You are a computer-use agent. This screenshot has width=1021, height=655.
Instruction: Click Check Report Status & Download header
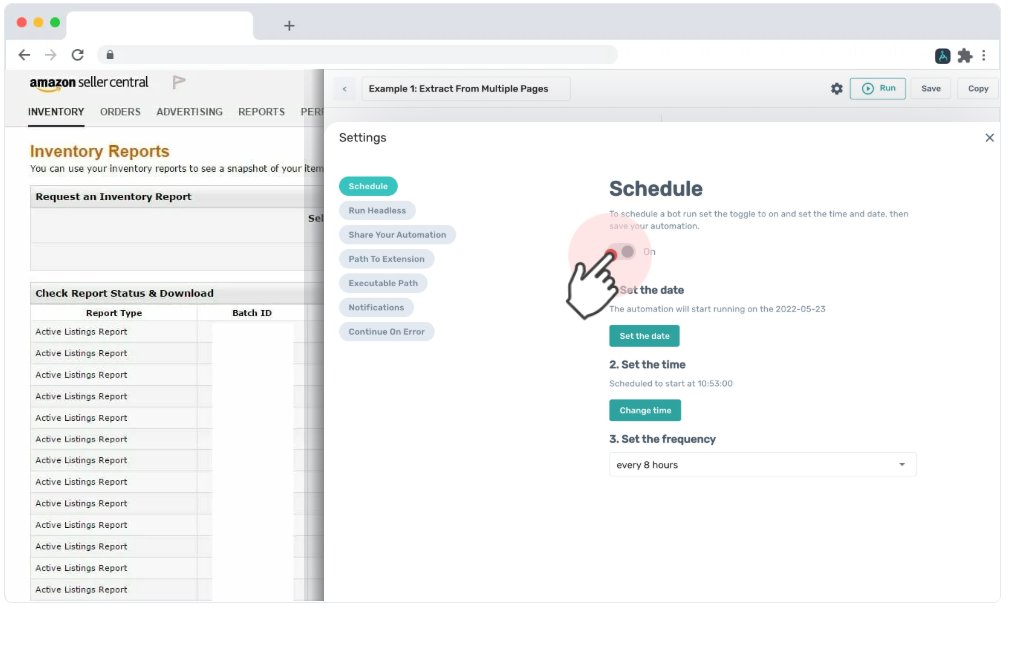pos(124,294)
